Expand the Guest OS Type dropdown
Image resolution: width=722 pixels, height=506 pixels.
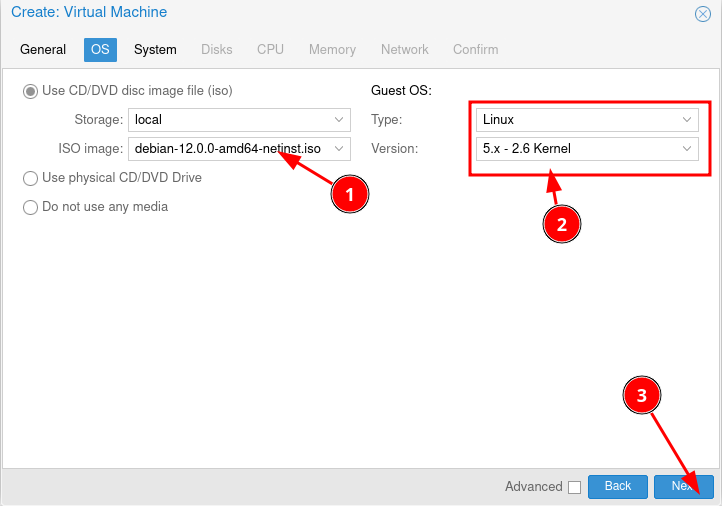[687, 120]
